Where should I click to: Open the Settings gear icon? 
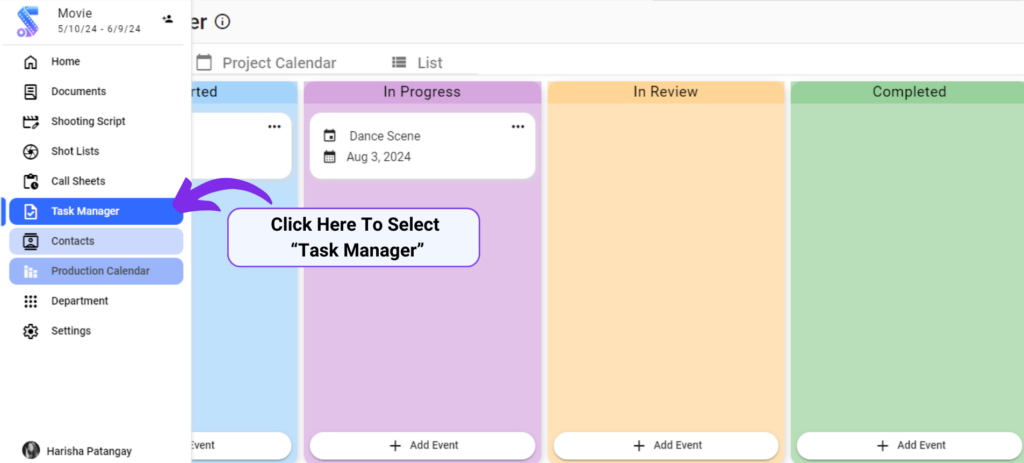[x=30, y=331]
